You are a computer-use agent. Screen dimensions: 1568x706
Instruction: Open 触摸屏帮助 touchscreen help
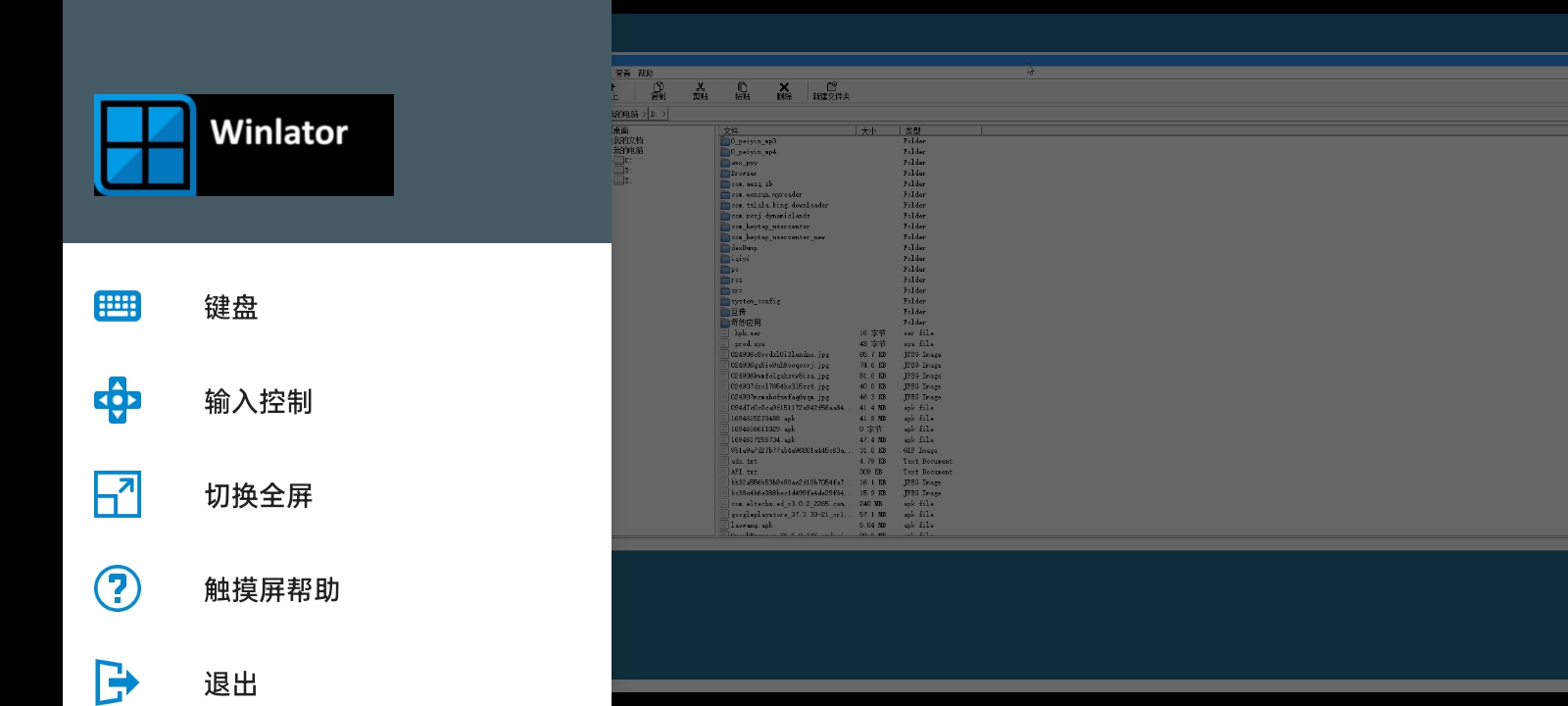(x=337, y=589)
